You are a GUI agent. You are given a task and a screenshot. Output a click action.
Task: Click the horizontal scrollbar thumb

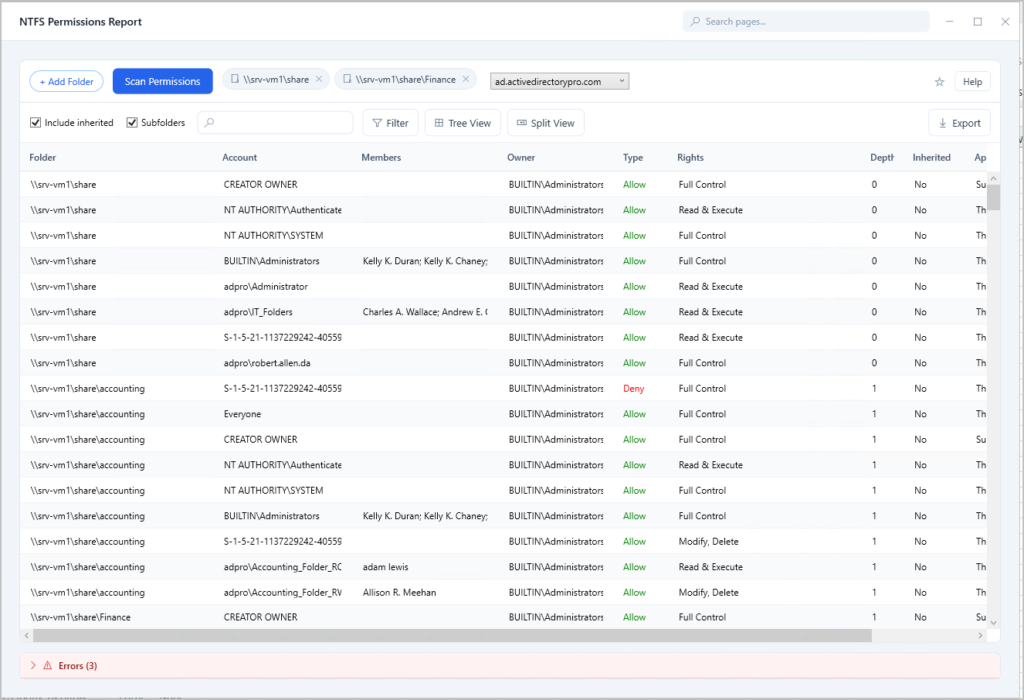tap(452, 635)
